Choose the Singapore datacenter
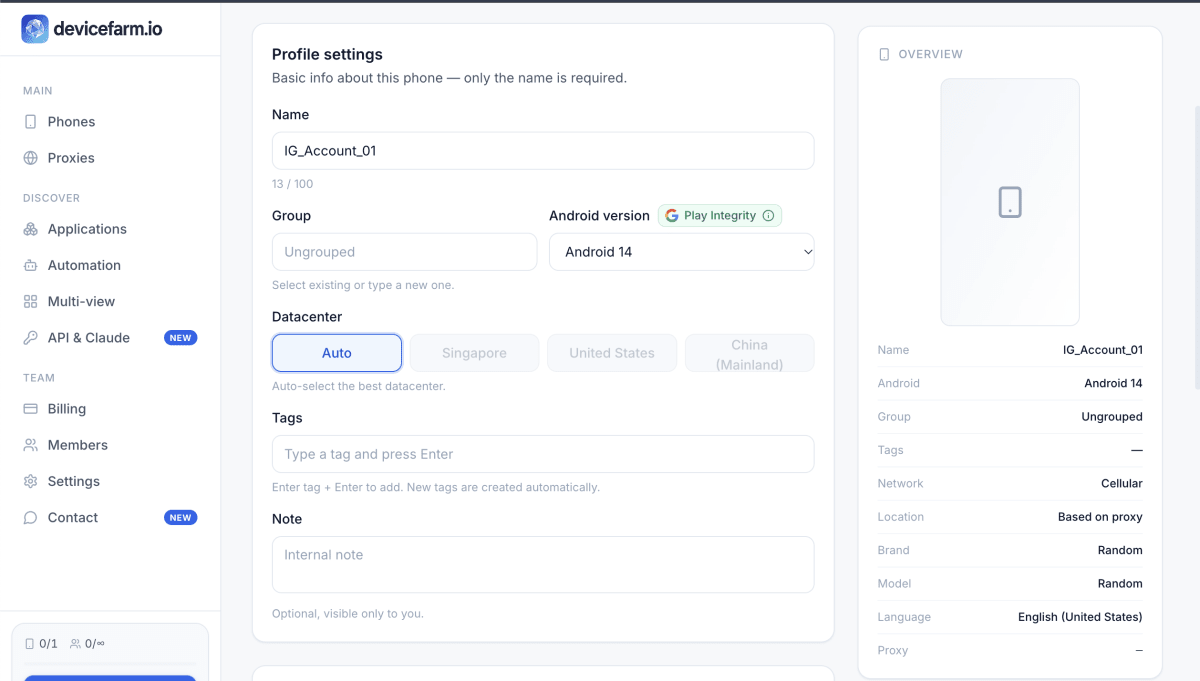This screenshot has height=681, width=1200. click(x=474, y=353)
